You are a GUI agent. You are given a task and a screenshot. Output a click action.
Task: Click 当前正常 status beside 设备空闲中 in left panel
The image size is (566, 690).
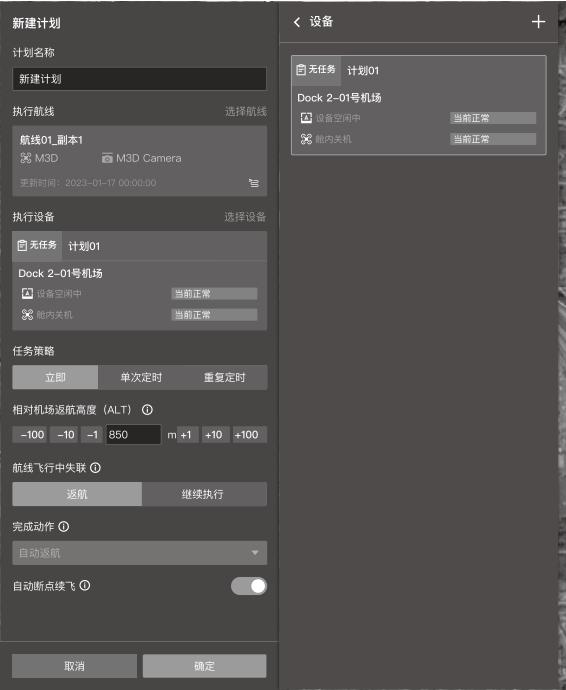point(214,294)
